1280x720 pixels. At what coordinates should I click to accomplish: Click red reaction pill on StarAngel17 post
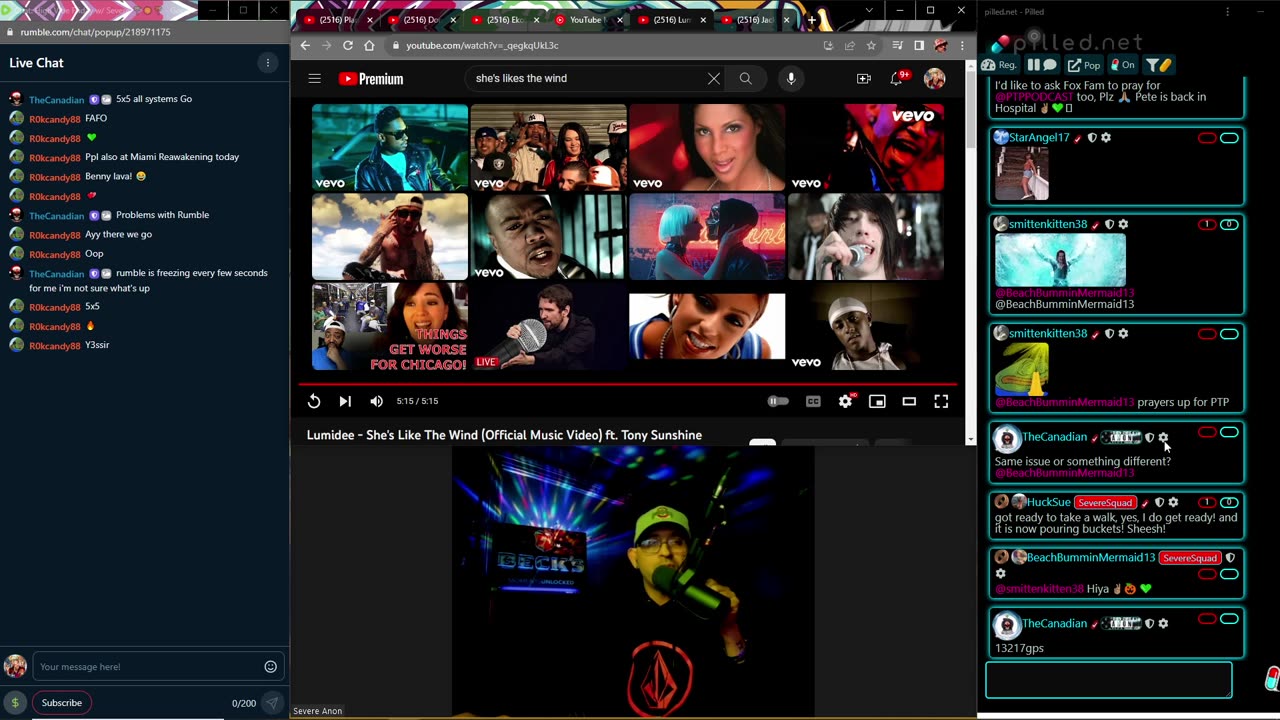tap(1207, 138)
